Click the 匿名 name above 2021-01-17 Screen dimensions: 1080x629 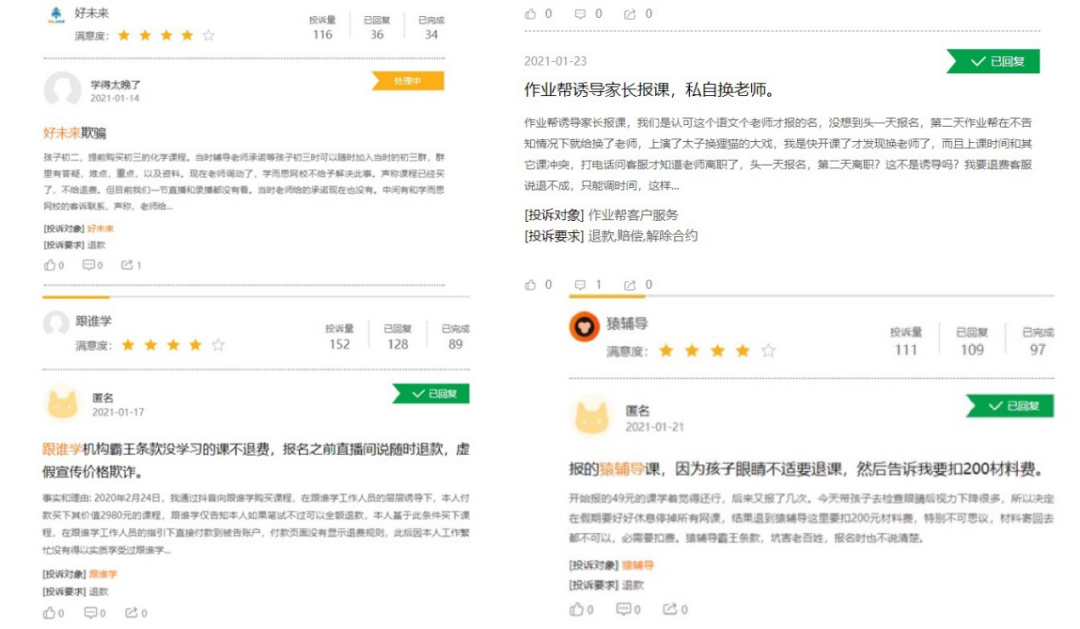point(103,398)
